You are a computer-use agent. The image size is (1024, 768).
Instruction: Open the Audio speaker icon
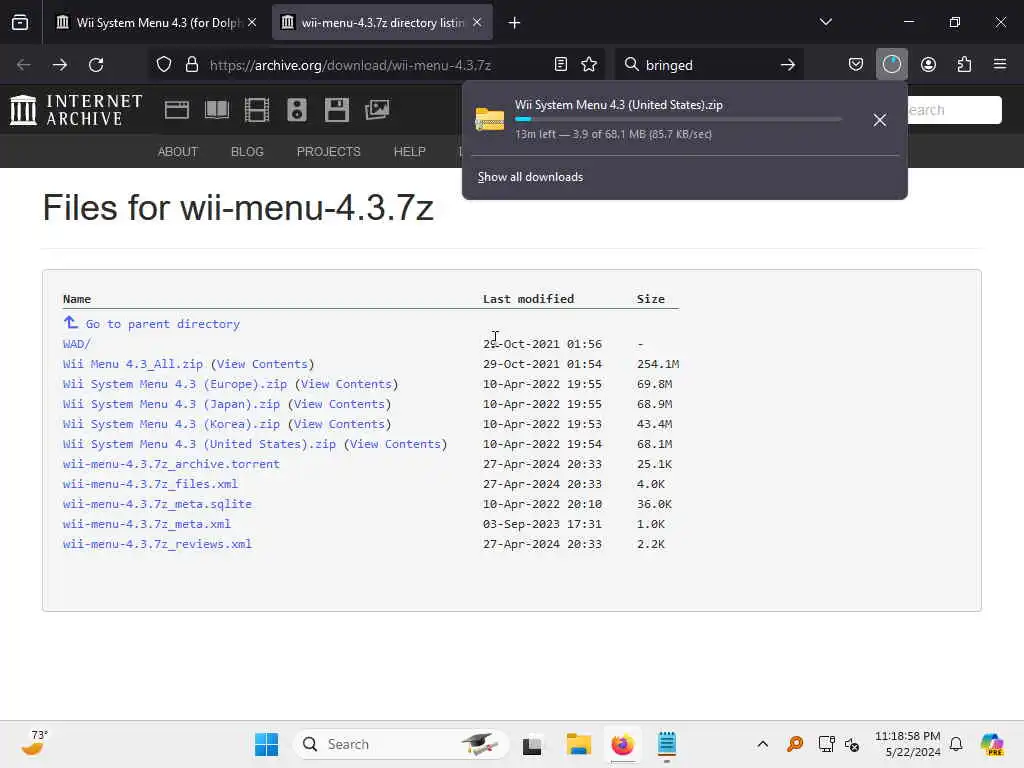296,110
